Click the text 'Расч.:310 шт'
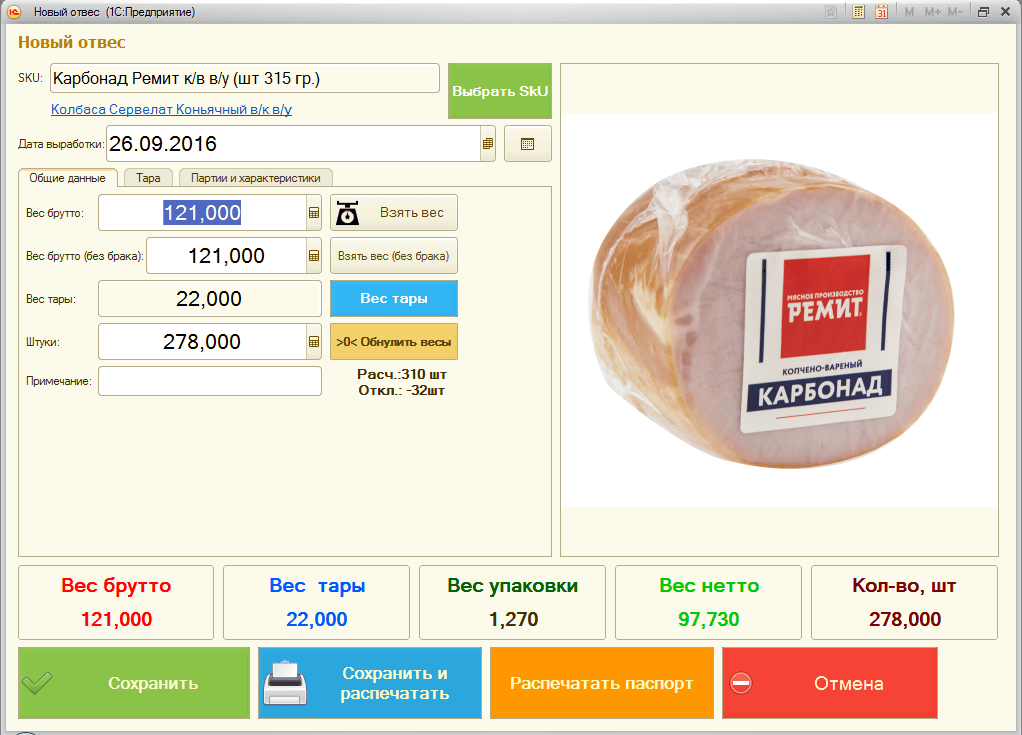This screenshot has width=1022, height=735. (x=402, y=374)
